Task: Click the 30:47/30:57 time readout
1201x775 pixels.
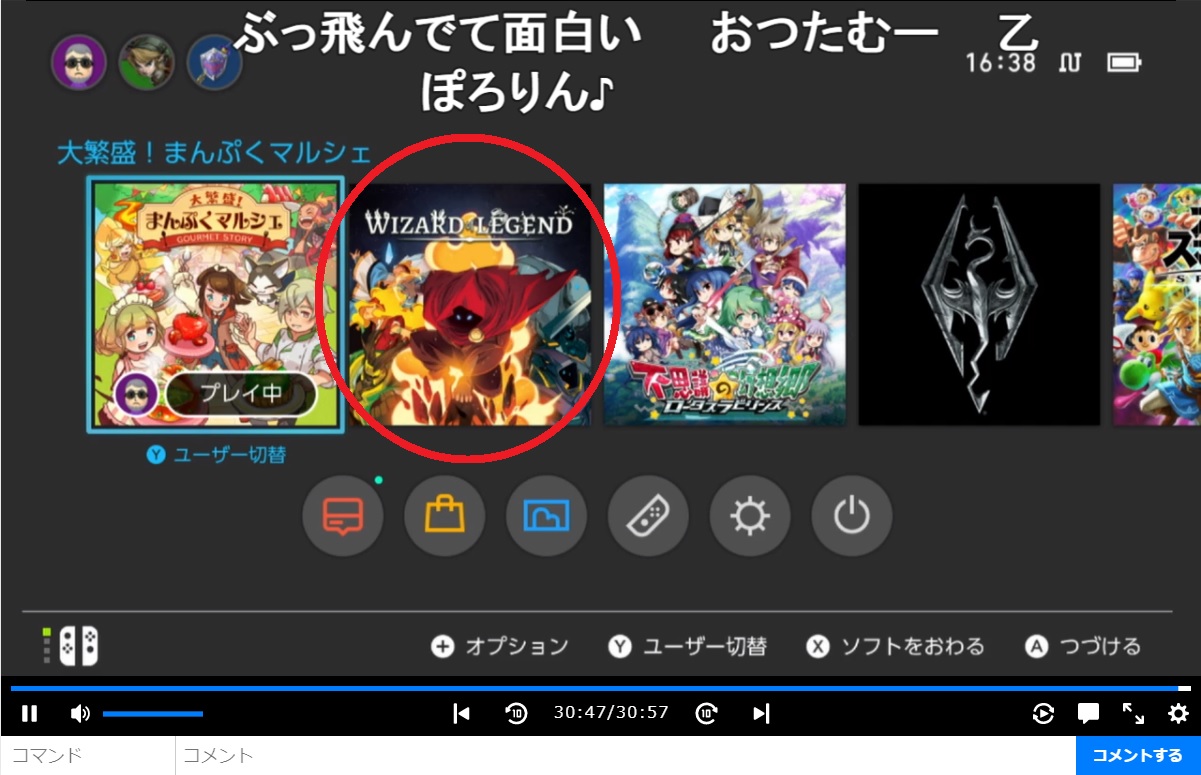Action: coord(611,713)
